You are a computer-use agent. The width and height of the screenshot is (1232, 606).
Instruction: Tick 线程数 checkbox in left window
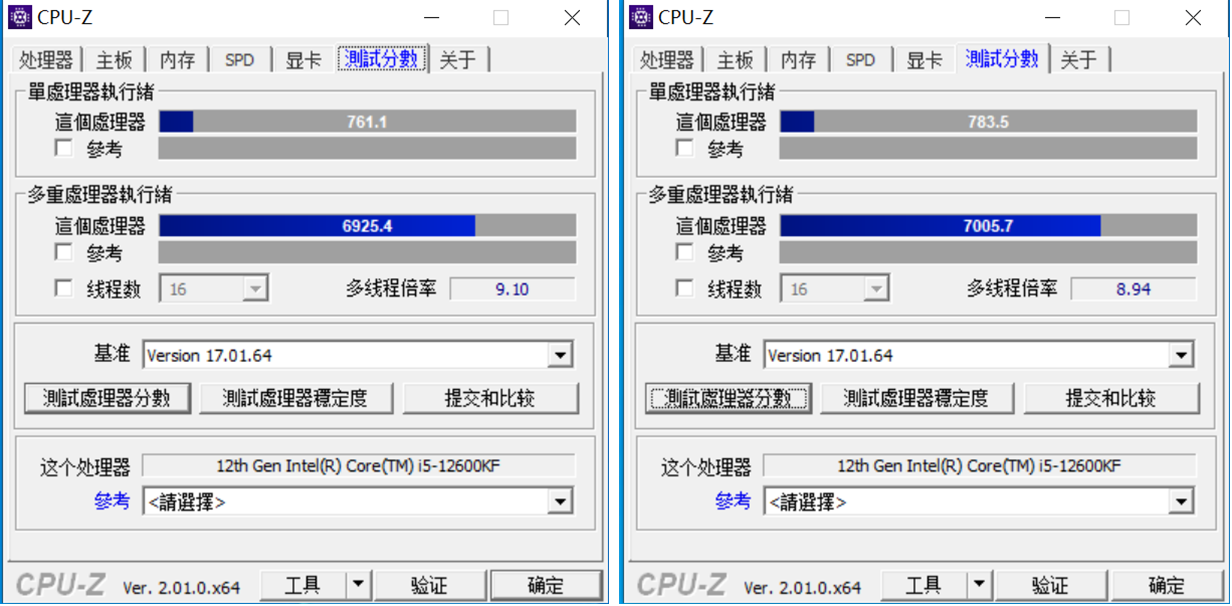tap(64, 289)
